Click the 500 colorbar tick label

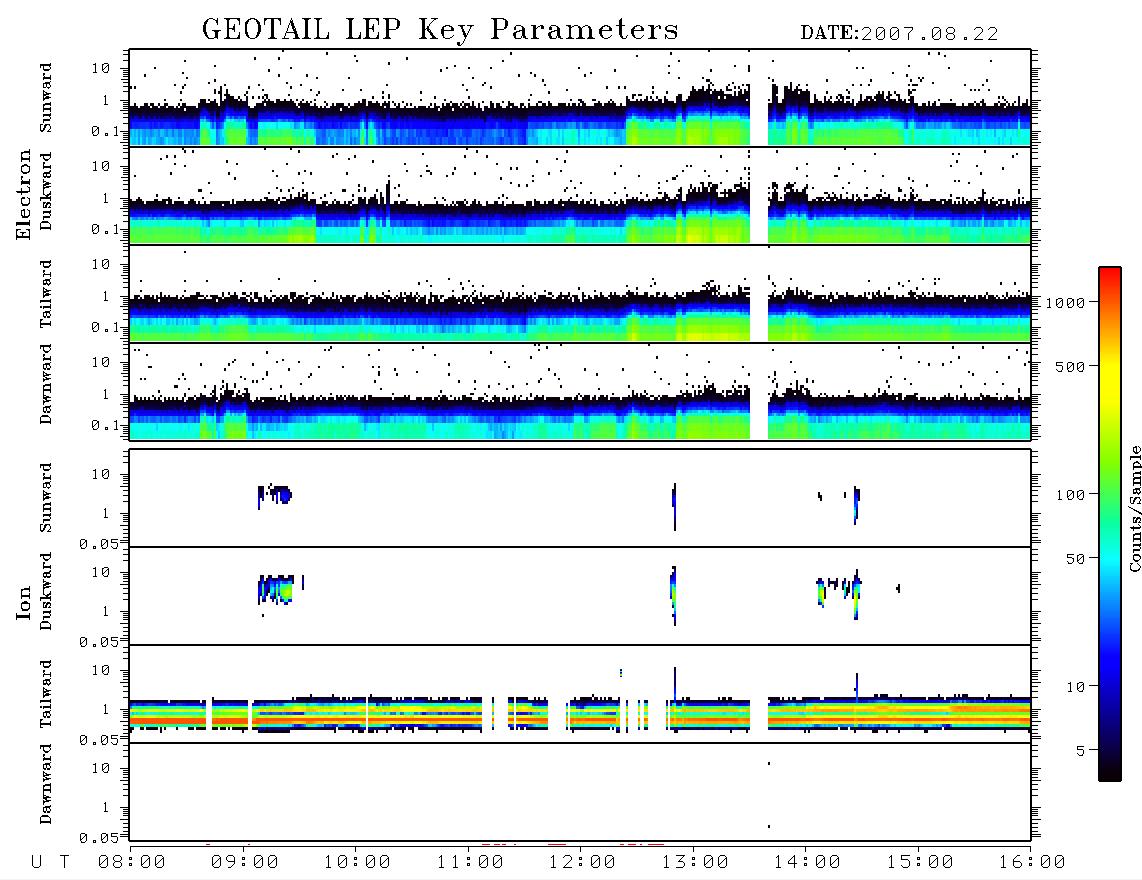pos(1071,366)
